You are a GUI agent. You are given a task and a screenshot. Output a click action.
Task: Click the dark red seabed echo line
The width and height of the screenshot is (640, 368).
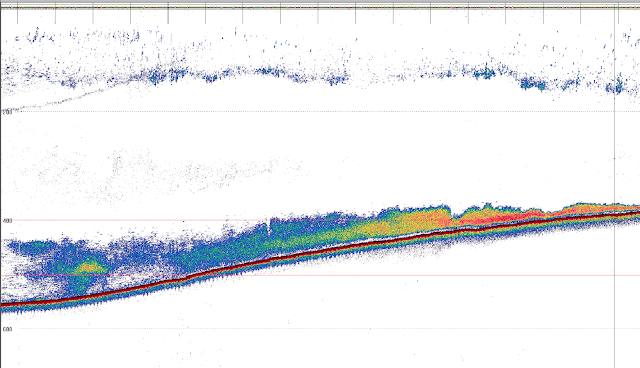tap(320, 251)
